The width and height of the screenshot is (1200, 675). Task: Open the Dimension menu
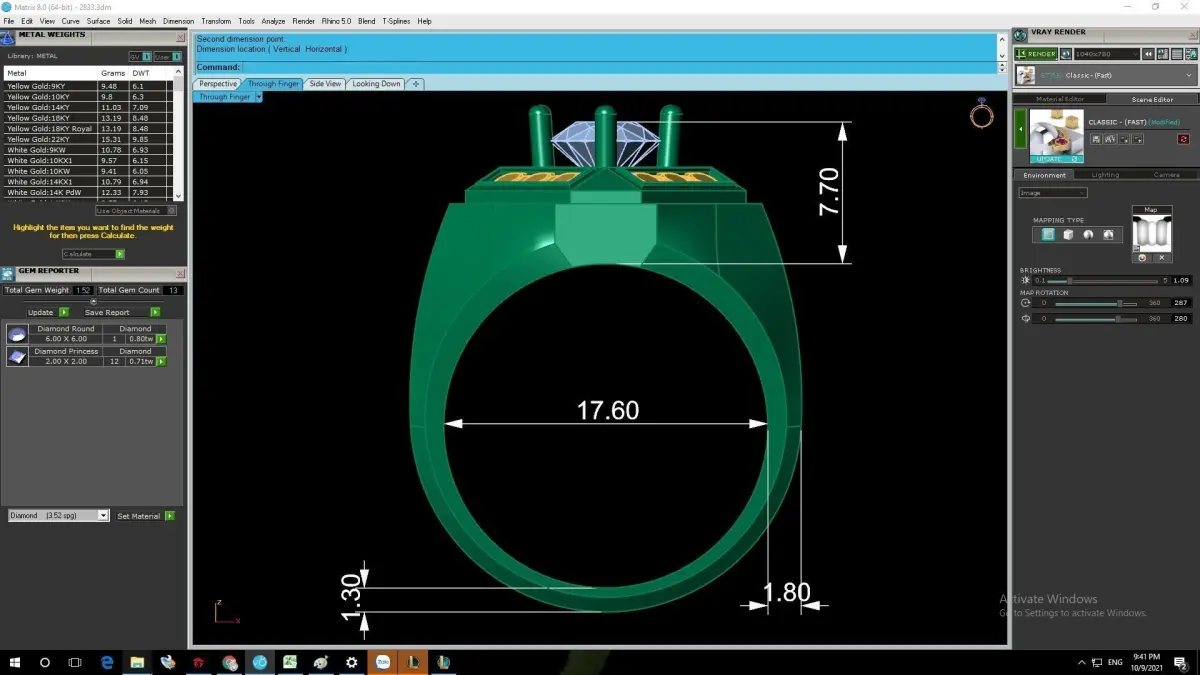click(x=179, y=21)
